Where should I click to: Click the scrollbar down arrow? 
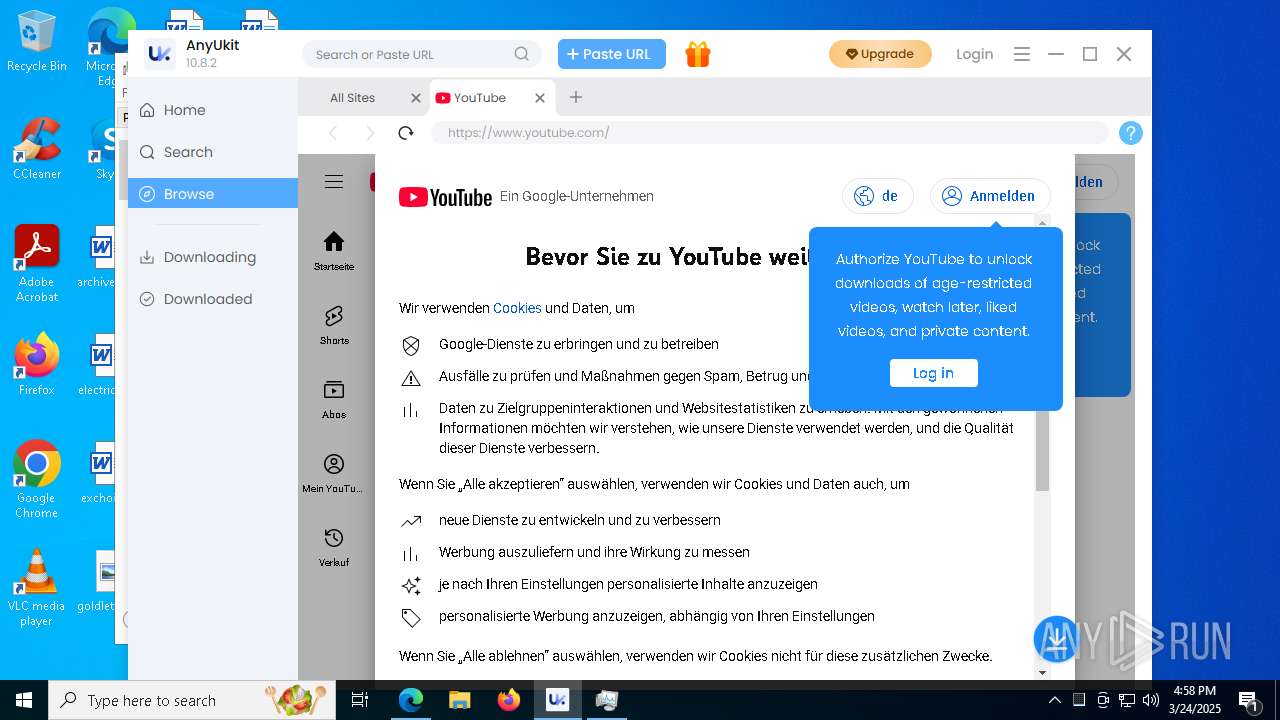click(x=1043, y=672)
